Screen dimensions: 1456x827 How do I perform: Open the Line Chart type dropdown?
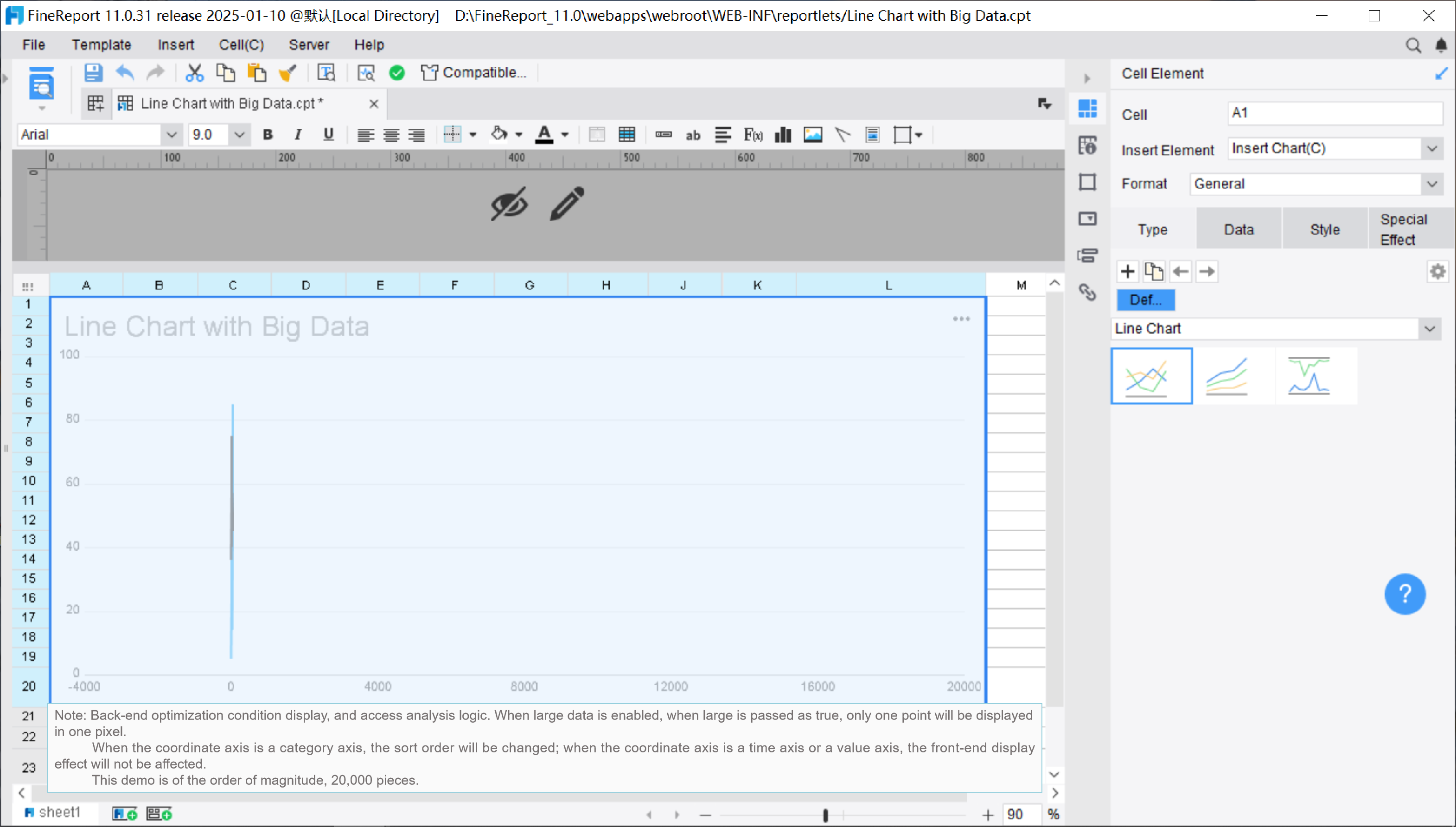click(1430, 329)
